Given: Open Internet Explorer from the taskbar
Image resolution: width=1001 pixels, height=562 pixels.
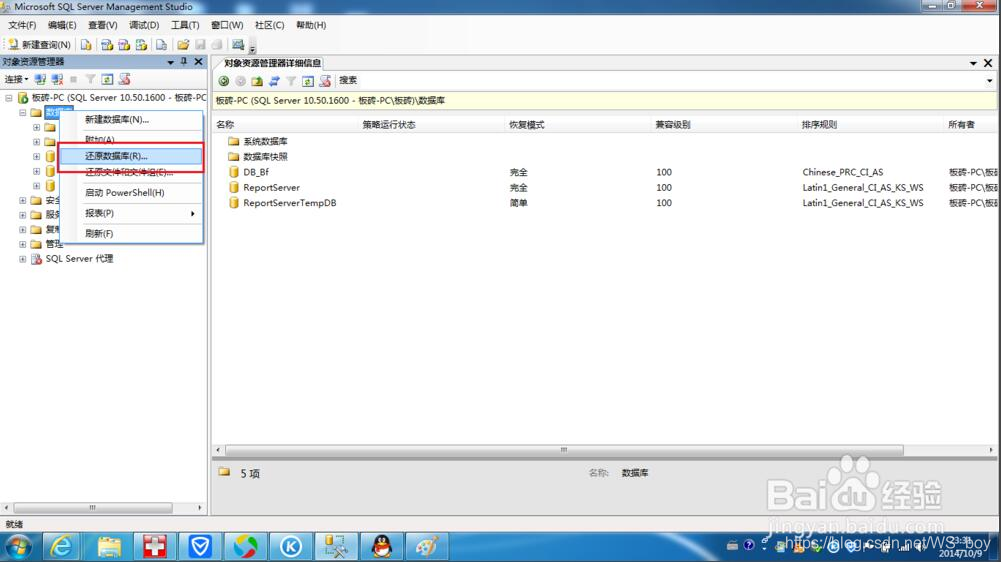Looking at the screenshot, I should 62,547.
